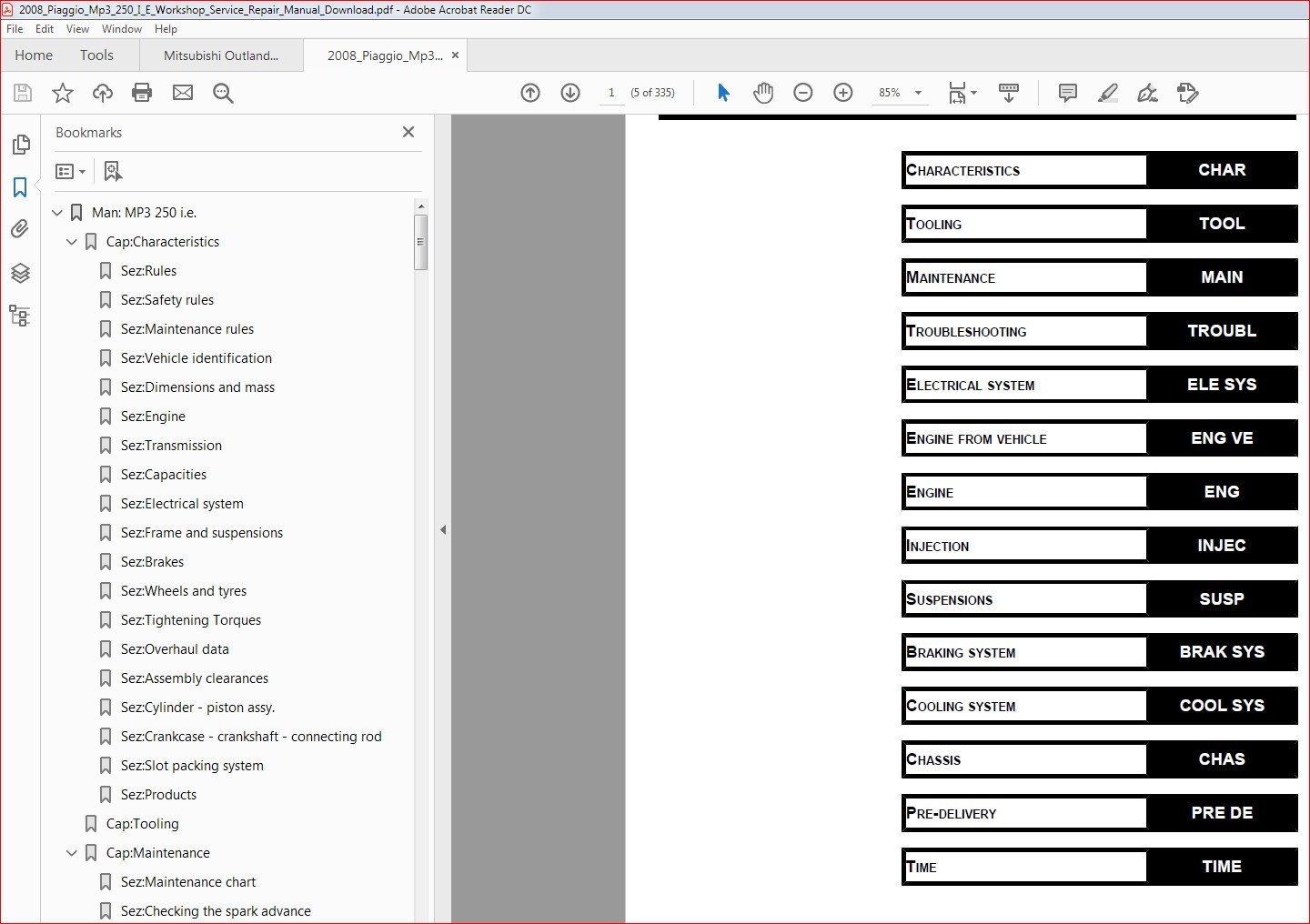Open the Page Thumbnails side panel
This screenshot has width=1310, height=924.
[x=20, y=145]
